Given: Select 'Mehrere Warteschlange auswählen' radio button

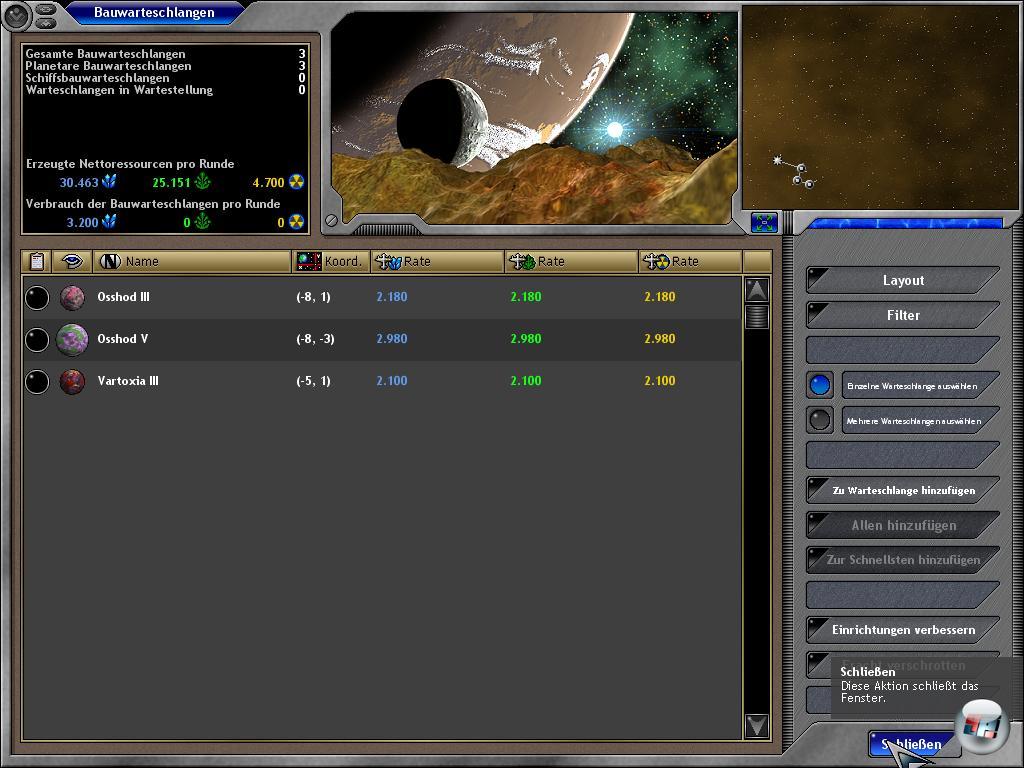Looking at the screenshot, I should (820, 420).
